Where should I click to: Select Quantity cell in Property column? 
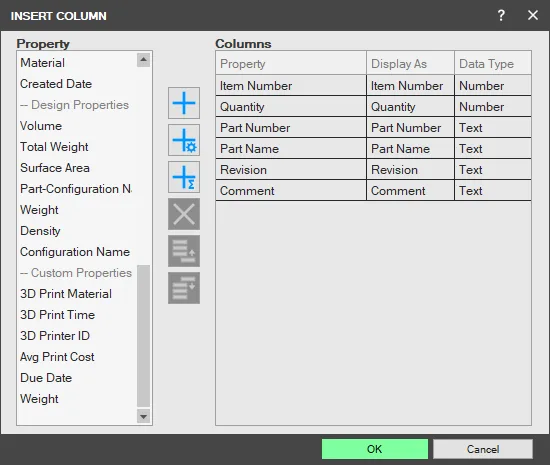tap(291, 107)
